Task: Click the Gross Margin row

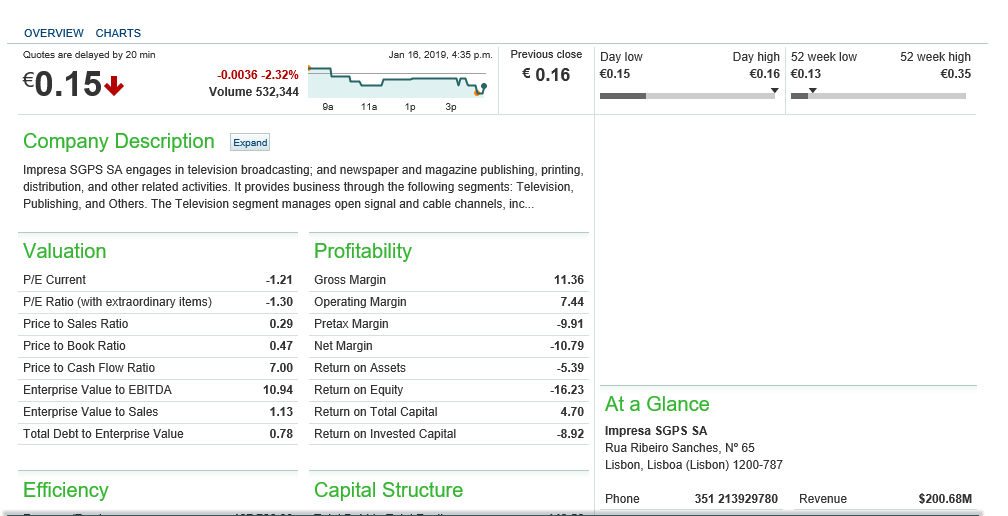Action: click(x=448, y=280)
